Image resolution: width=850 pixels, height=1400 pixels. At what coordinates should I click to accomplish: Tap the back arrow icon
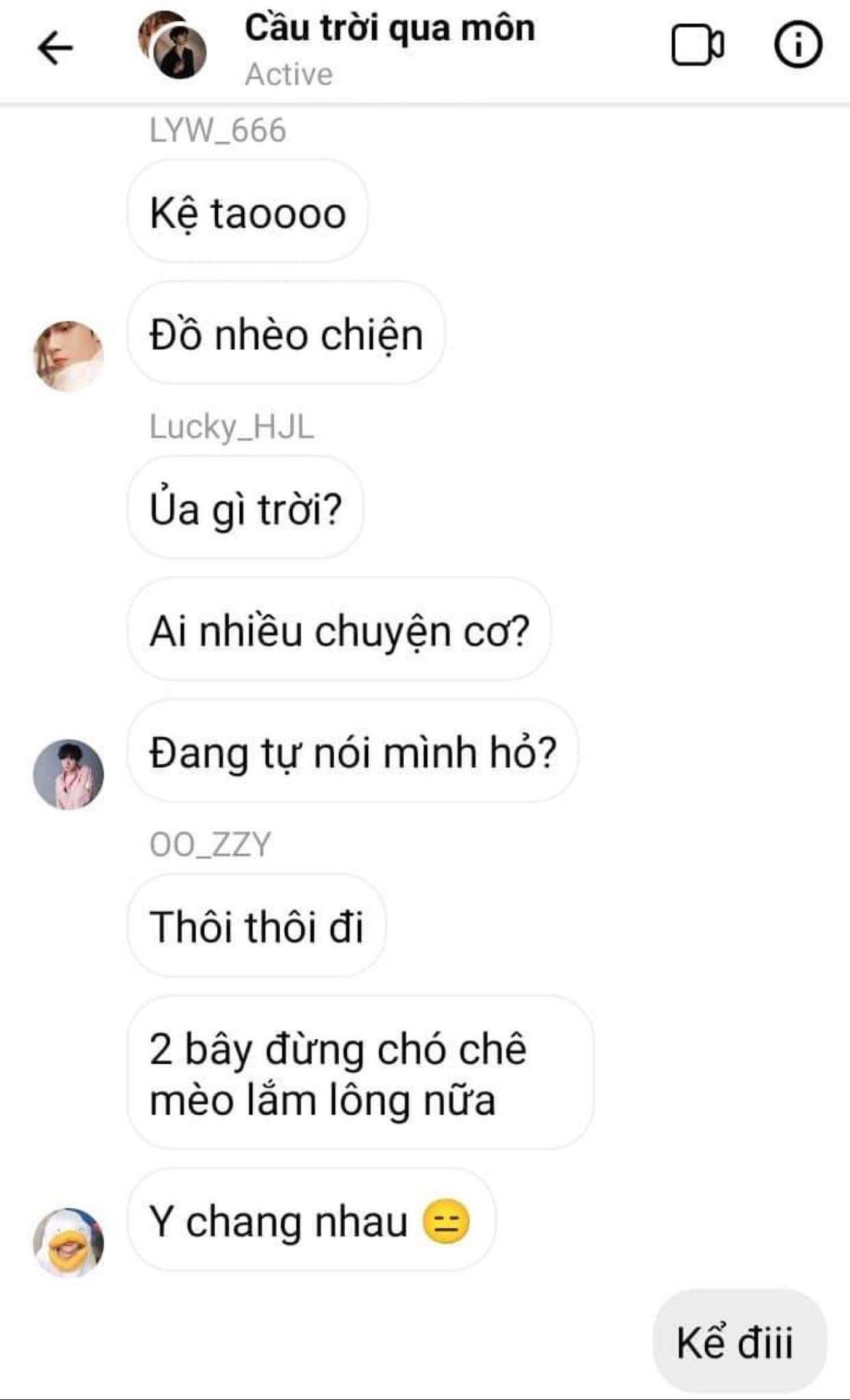[55, 48]
